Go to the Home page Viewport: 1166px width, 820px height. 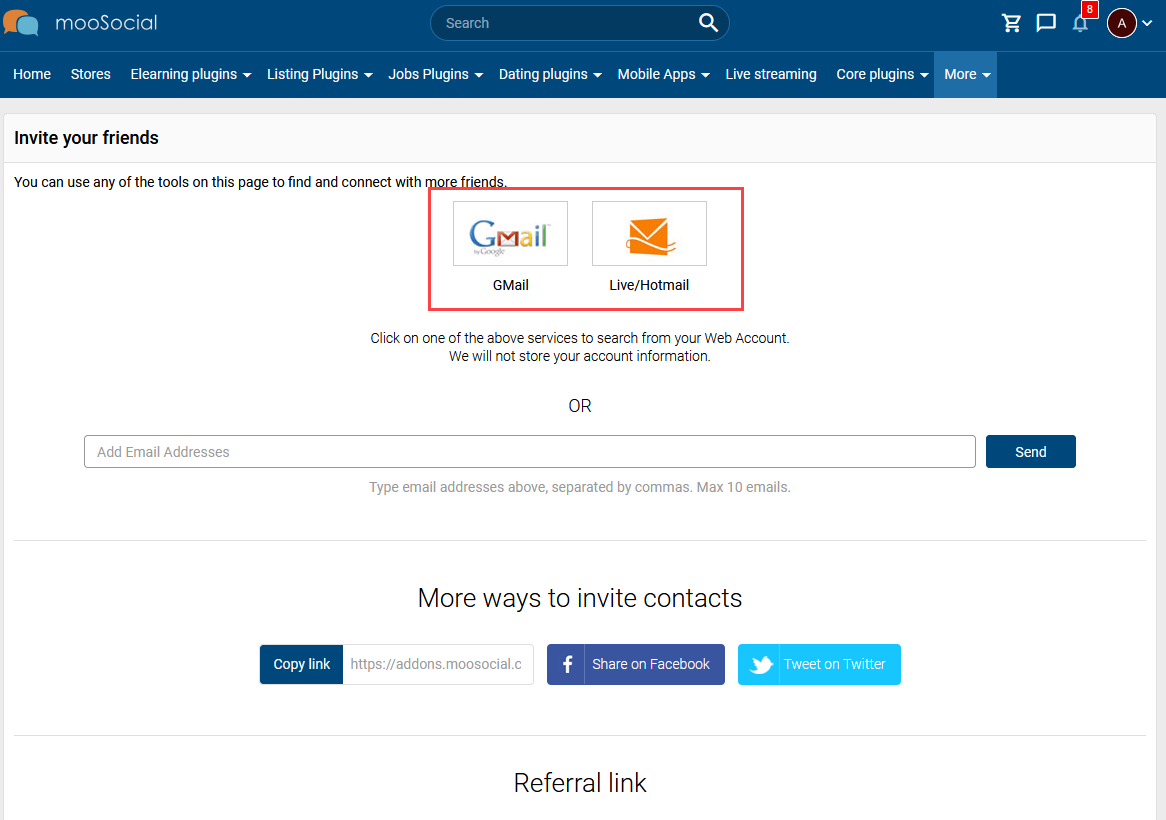[32, 74]
